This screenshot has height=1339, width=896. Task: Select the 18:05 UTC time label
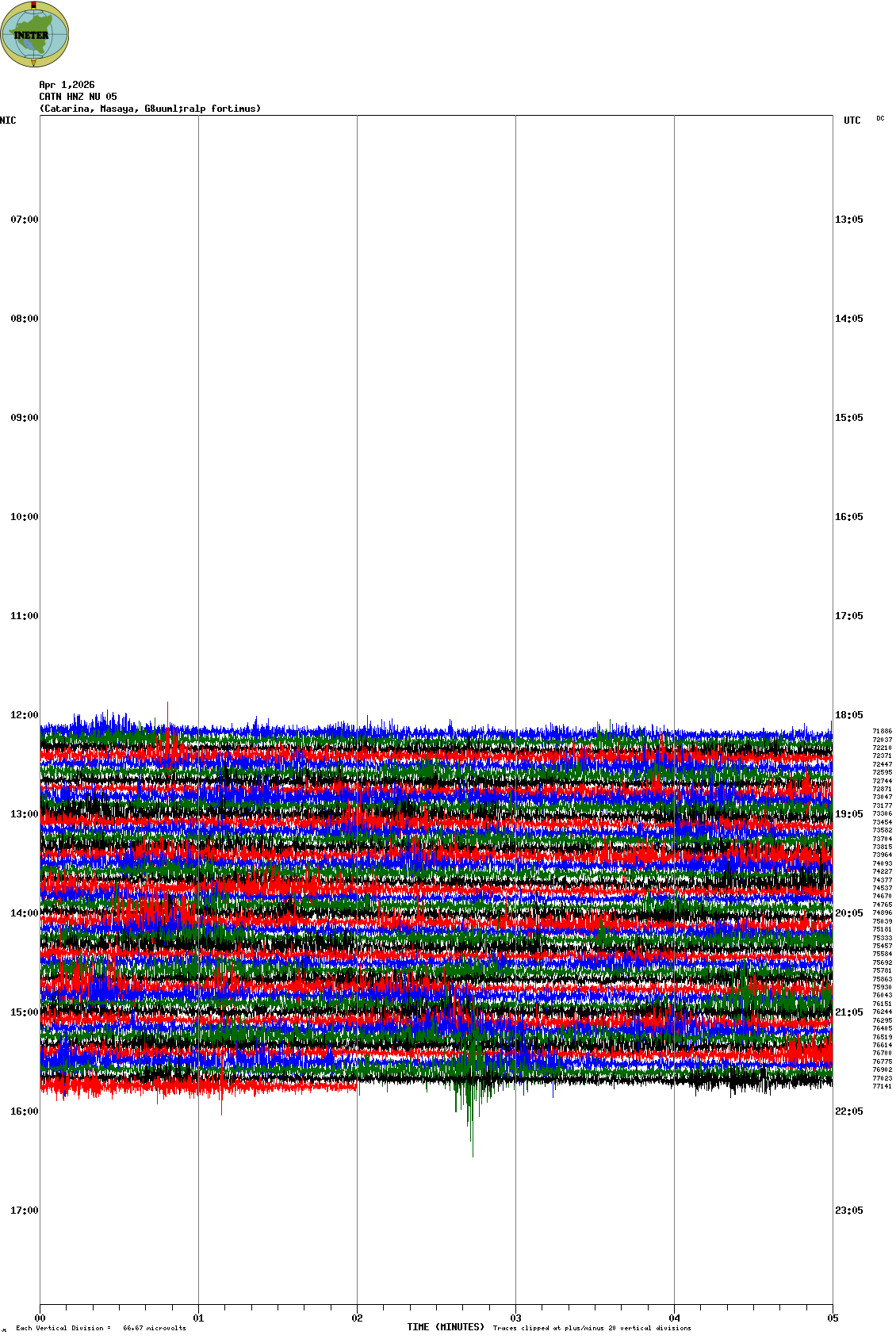click(848, 715)
